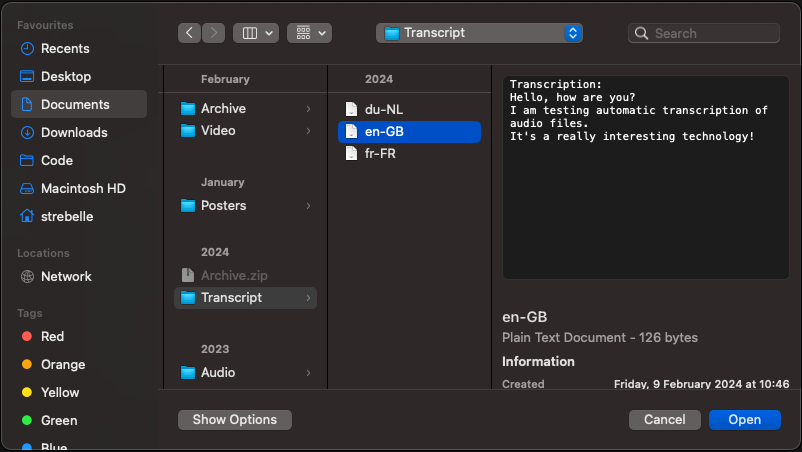Viewport: 802px width, 452px height.
Task: Click the du-NL document icon
Action: (x=351, y=109)
